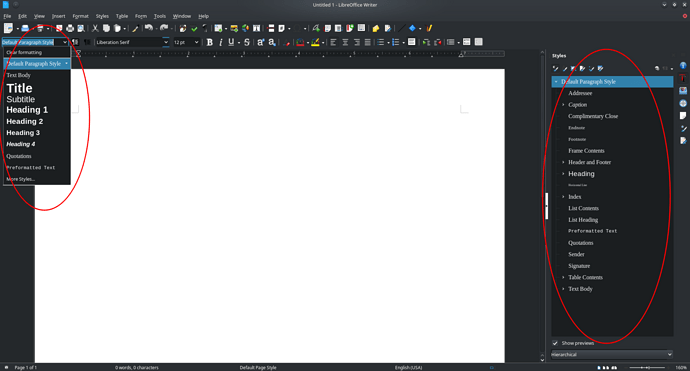Open the Hierarchical filter dropdown
The height and width of the screenshot is (371, 690).
[x=612, y=354]
